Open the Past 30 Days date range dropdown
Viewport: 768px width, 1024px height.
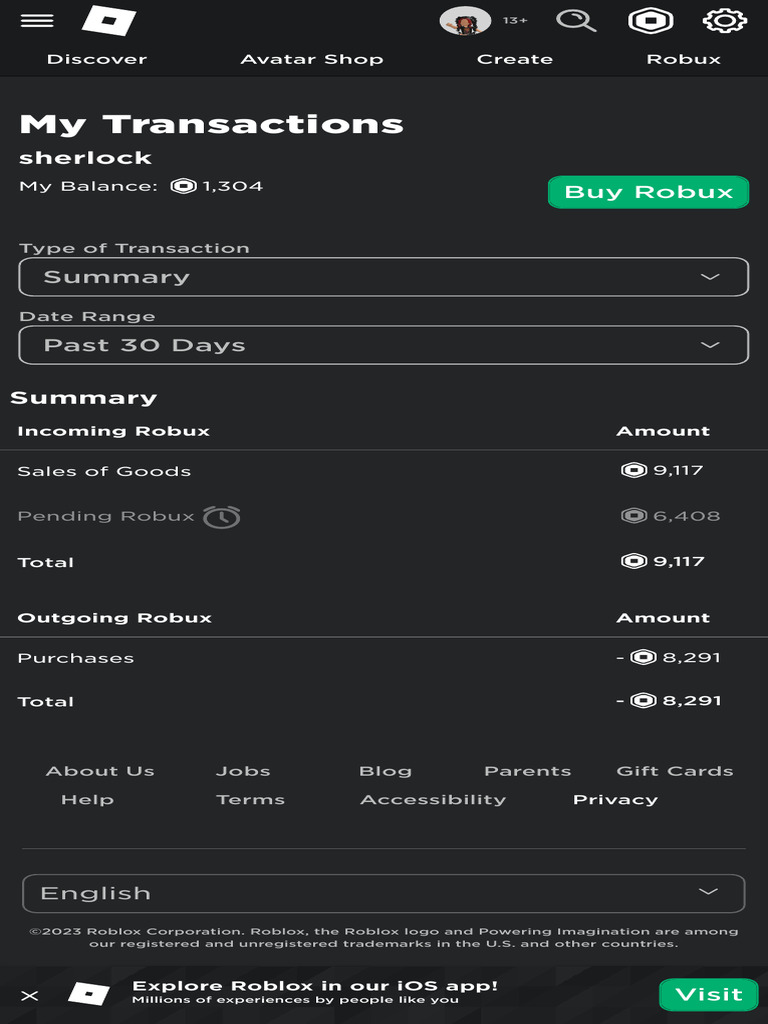[384, 345]
